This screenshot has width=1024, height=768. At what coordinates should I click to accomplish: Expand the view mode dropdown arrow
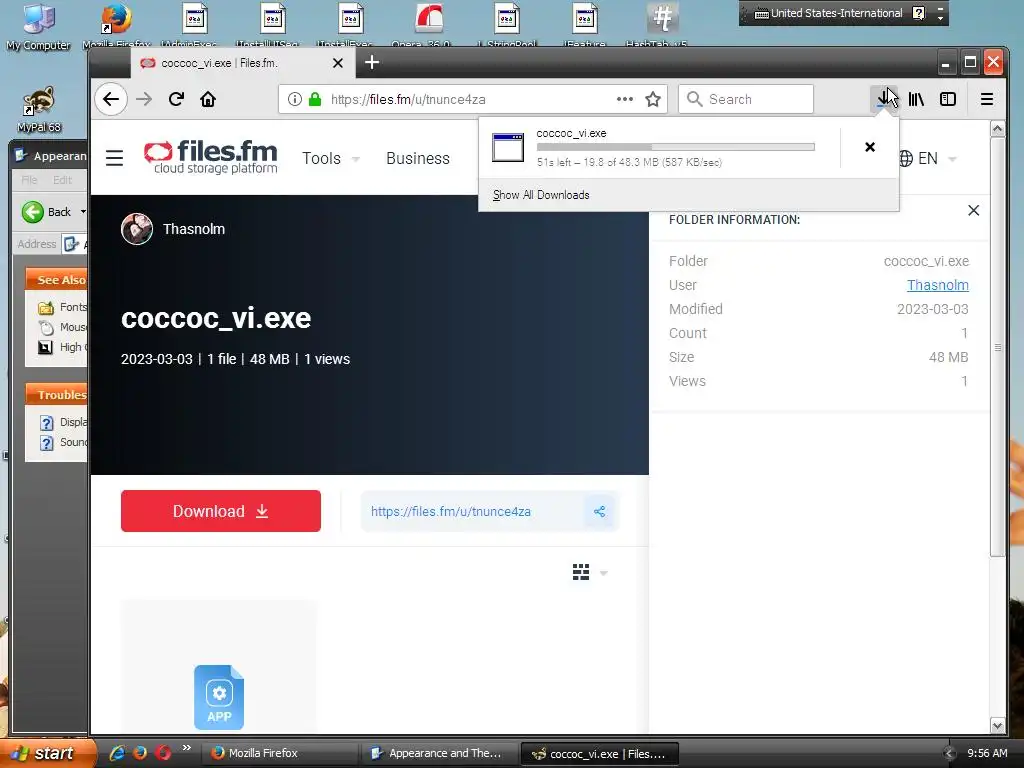pos(603,573)
